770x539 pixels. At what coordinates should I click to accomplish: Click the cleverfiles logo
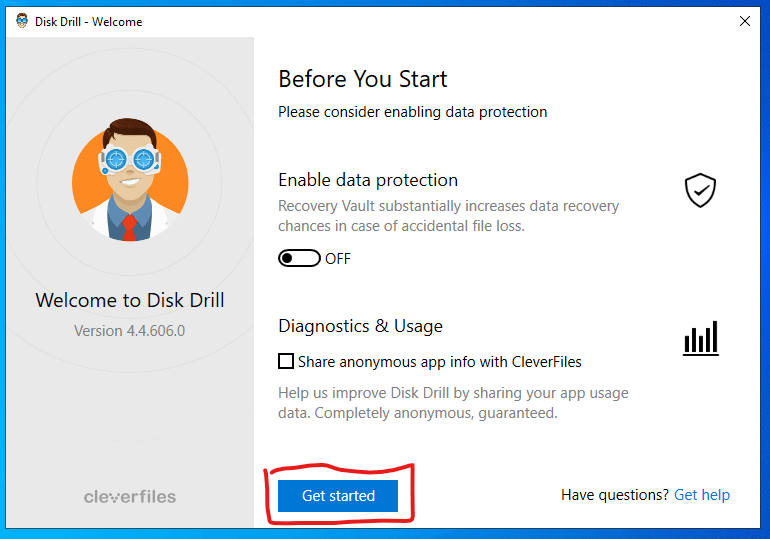pyautogui.click(x=130, y=497)
